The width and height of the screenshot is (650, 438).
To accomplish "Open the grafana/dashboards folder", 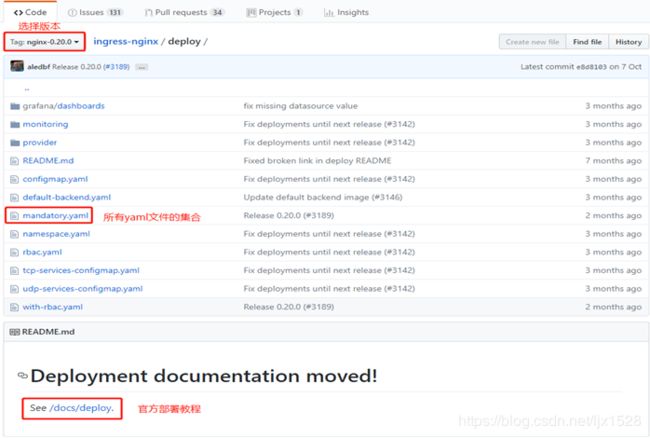I will [63, 106].
